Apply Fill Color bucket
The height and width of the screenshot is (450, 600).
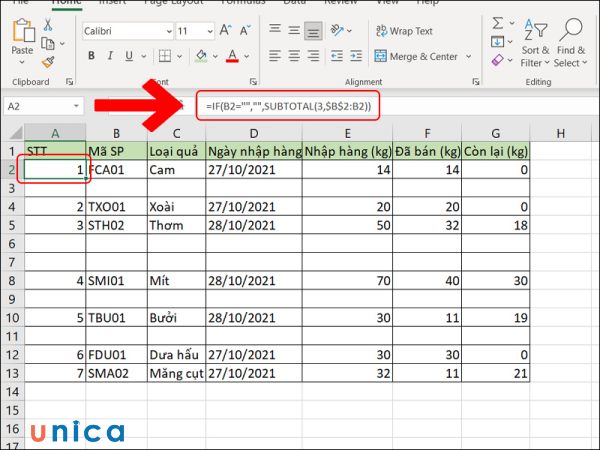pos(201,56)
